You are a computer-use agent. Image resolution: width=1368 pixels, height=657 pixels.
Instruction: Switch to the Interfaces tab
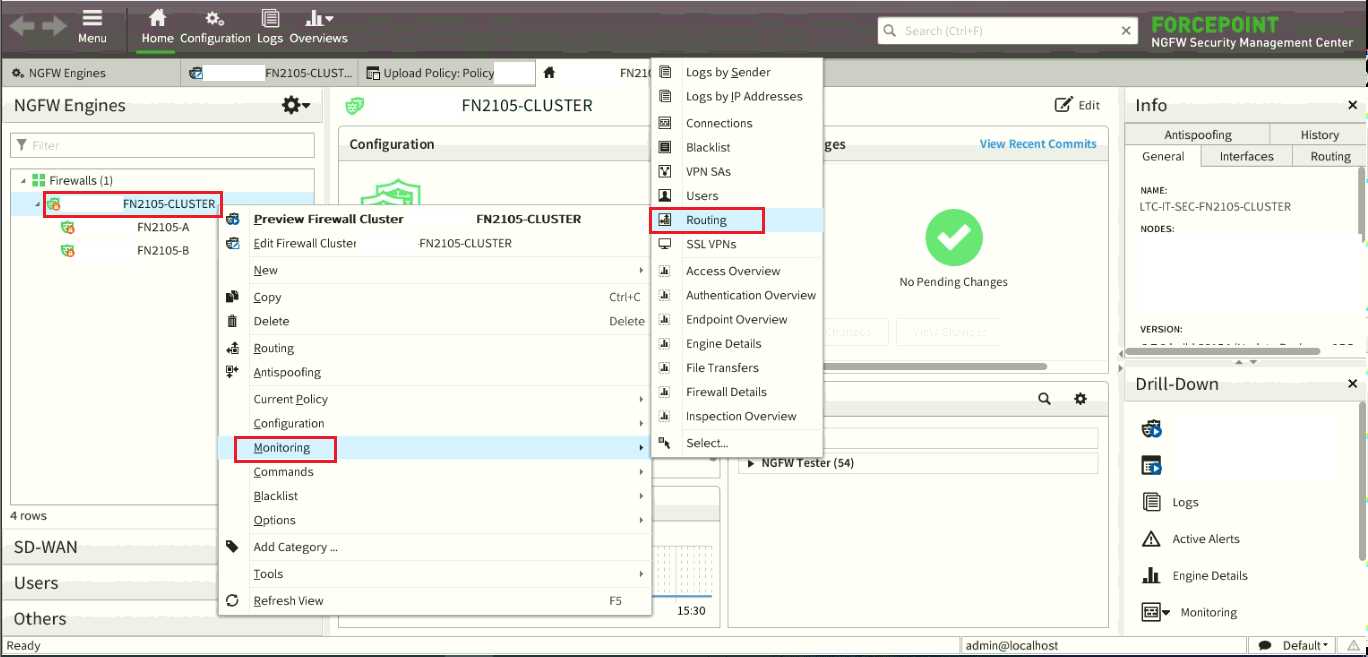click(x=1246, y=156)
